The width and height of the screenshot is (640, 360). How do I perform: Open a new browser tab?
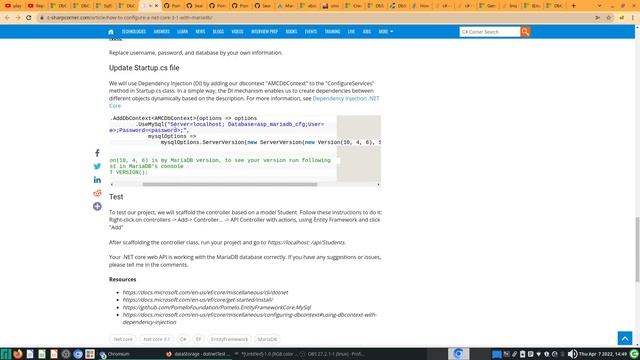coord(573,6)
